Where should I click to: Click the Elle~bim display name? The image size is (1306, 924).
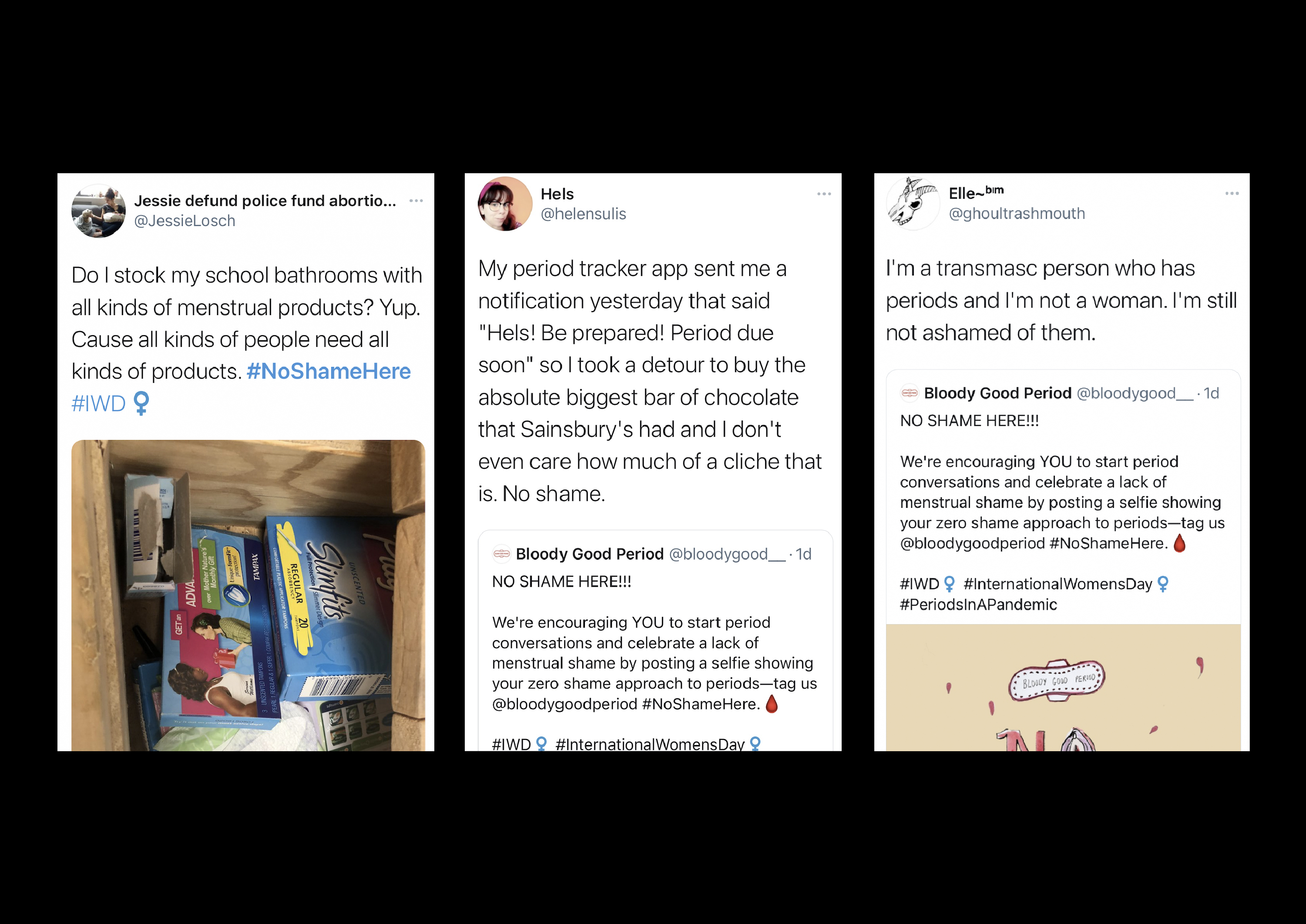976,193
